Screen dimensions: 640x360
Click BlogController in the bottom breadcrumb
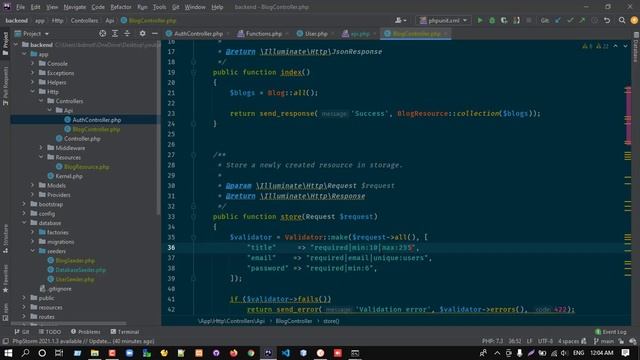click(x=294, y=321)
